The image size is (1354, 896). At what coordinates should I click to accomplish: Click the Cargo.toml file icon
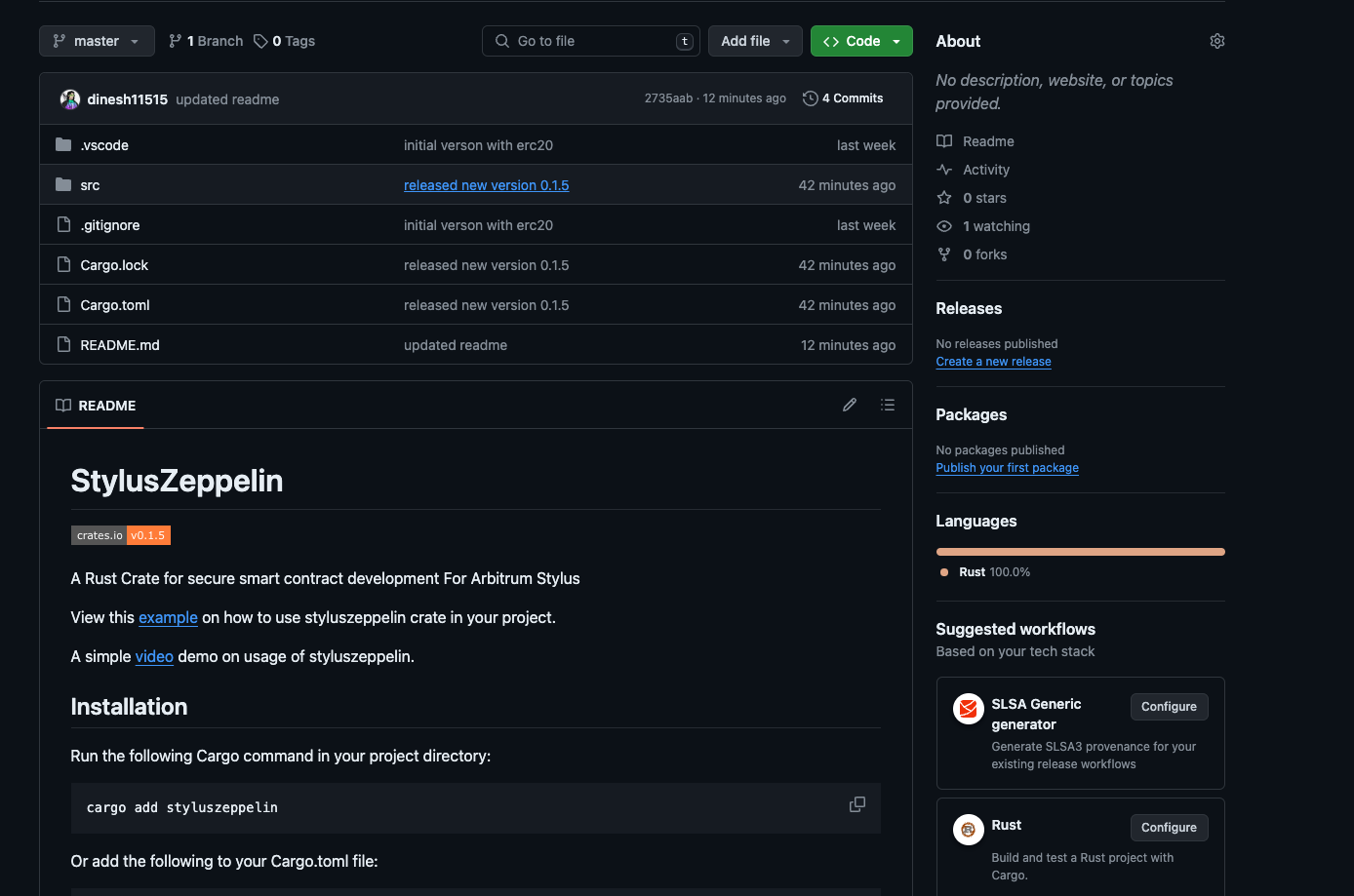pos(63,305)
